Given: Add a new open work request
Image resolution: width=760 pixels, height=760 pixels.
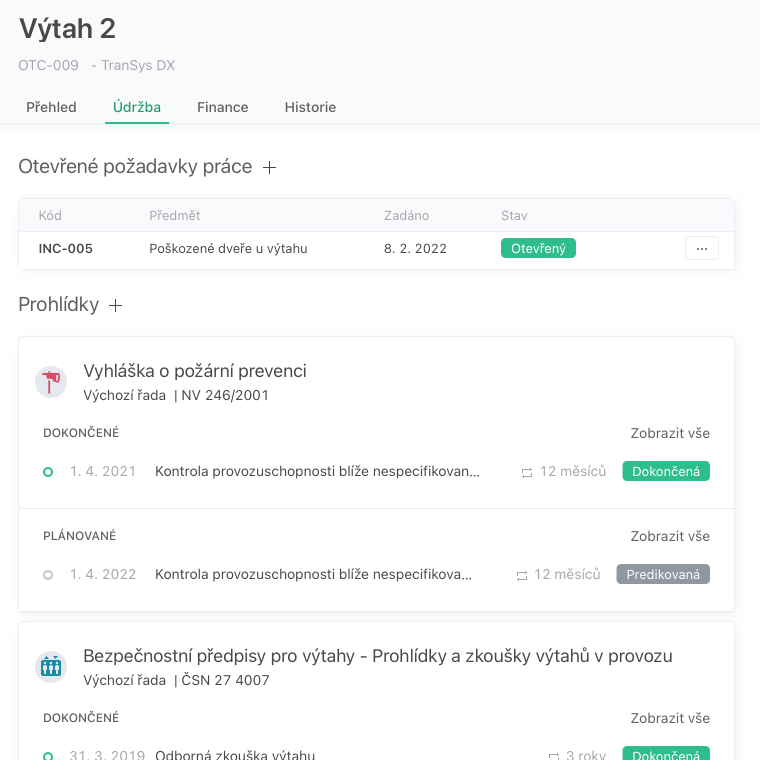Looking at the screenshot, I should tap(269, 168).
